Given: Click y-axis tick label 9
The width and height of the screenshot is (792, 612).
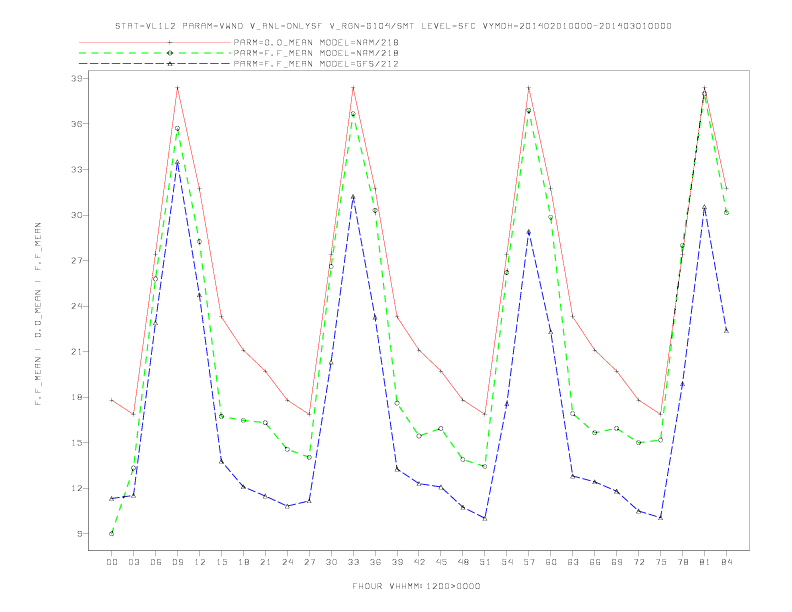Looking at the screenshot, I should pyautogui.click(x=79, y=534).
